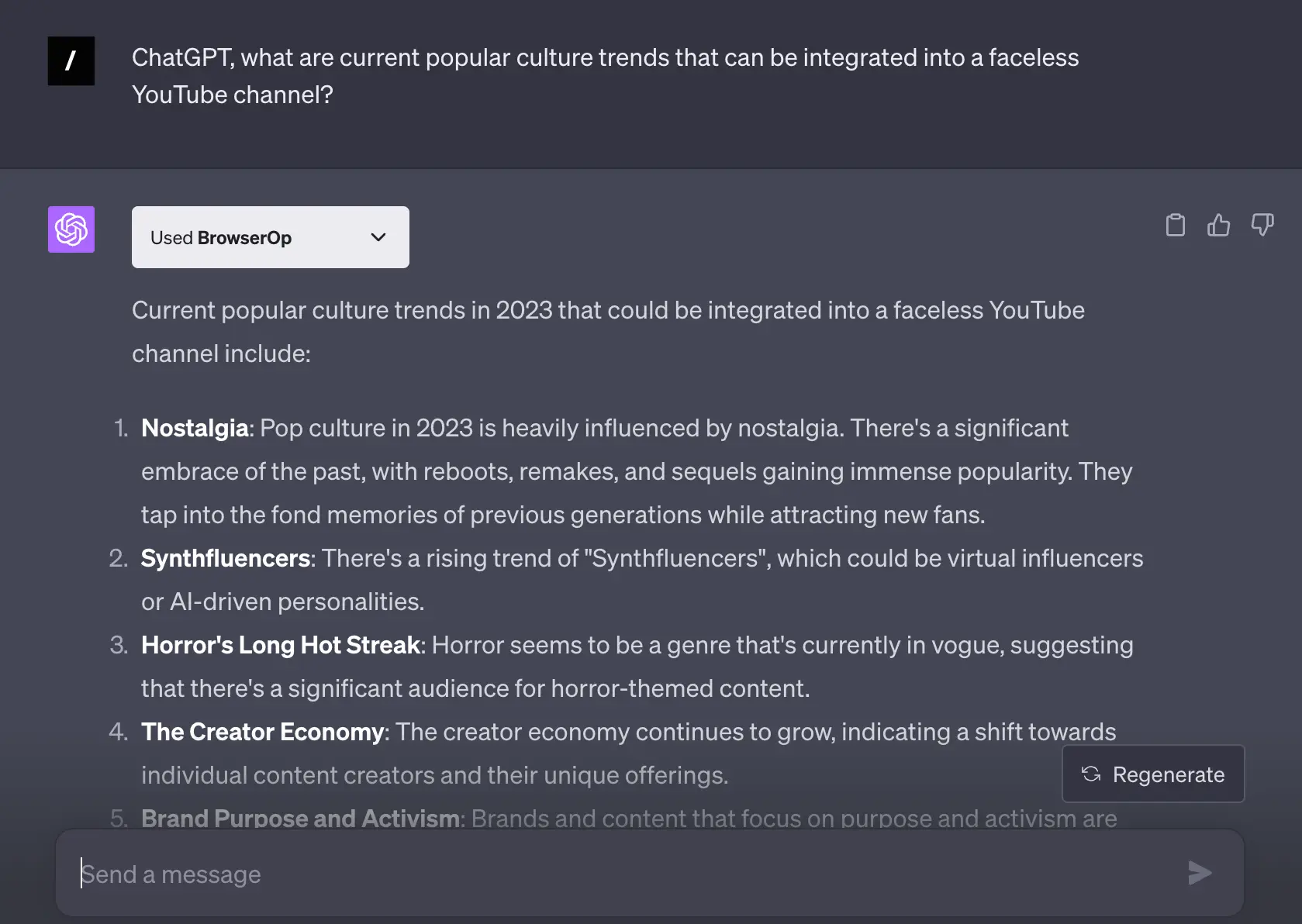
Task: Click the intro line mentioning 2023 trends
Action: [x=608, y=310]
